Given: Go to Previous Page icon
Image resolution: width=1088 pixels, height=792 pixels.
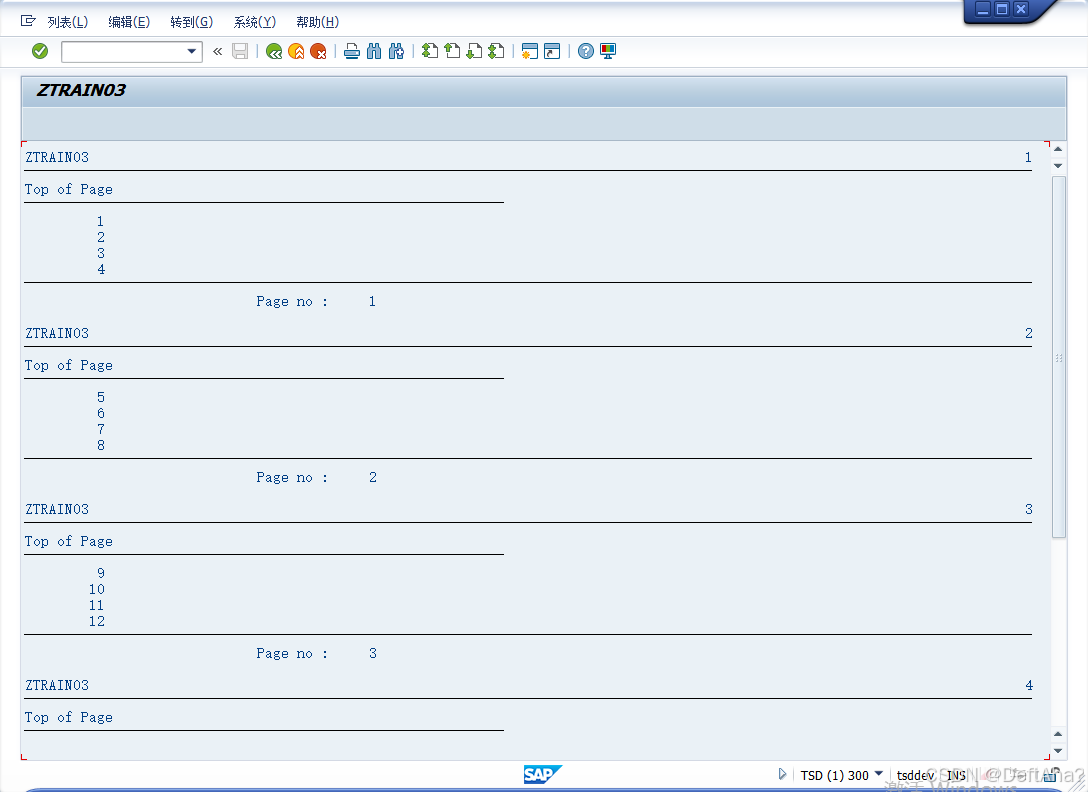Looking at the screenshot, I should 452,51.
